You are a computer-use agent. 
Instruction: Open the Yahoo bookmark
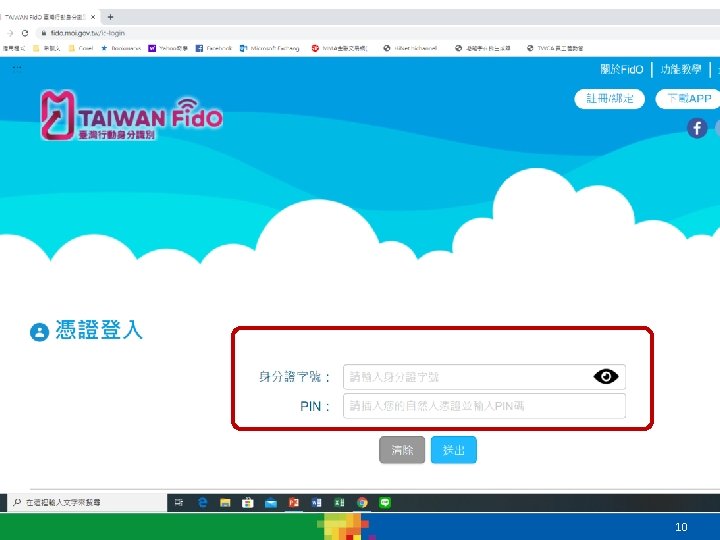(x=168, y=48)
